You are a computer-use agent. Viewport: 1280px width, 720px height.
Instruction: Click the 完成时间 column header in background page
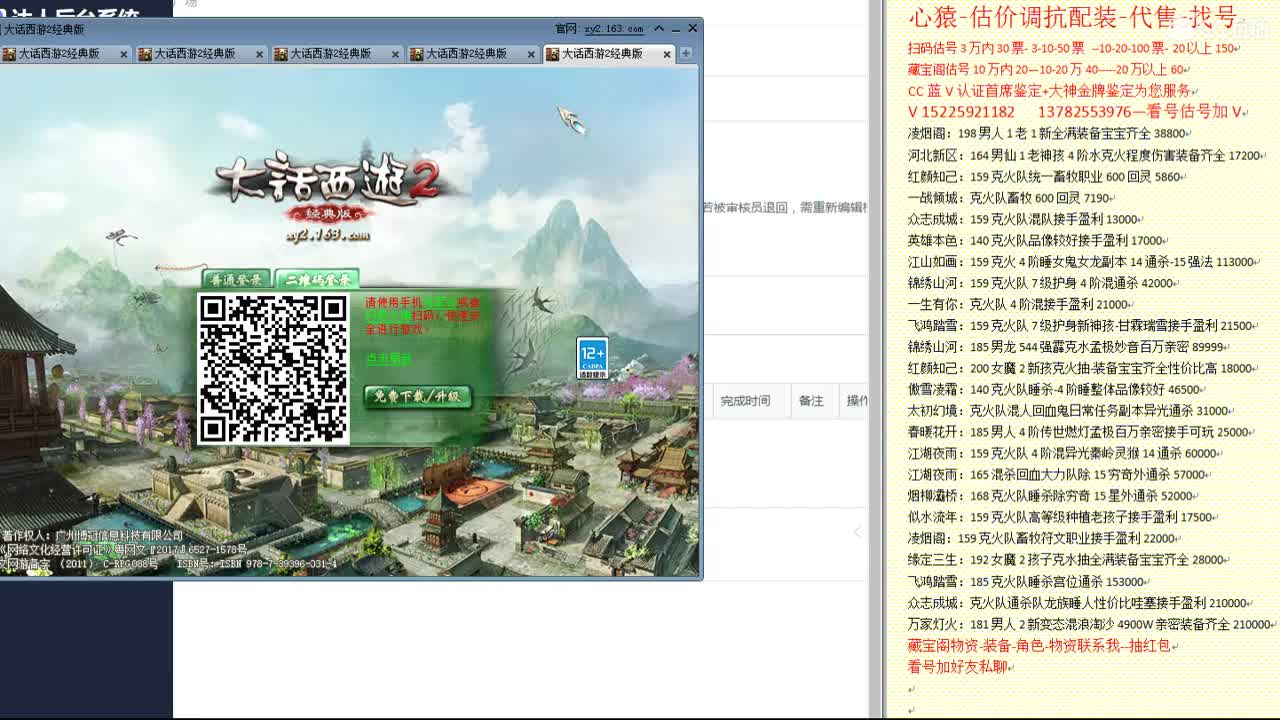[745, 401]
